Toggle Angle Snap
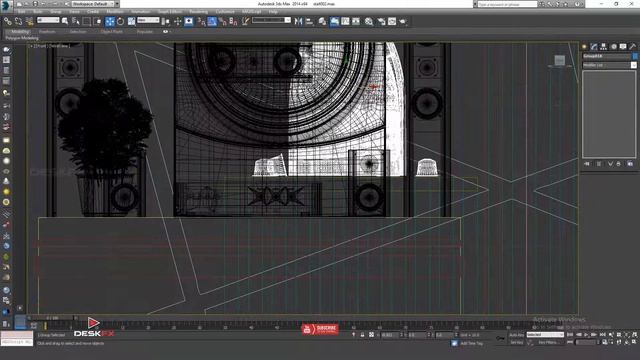This screenshot has height=360, width=640. [212, 21]
